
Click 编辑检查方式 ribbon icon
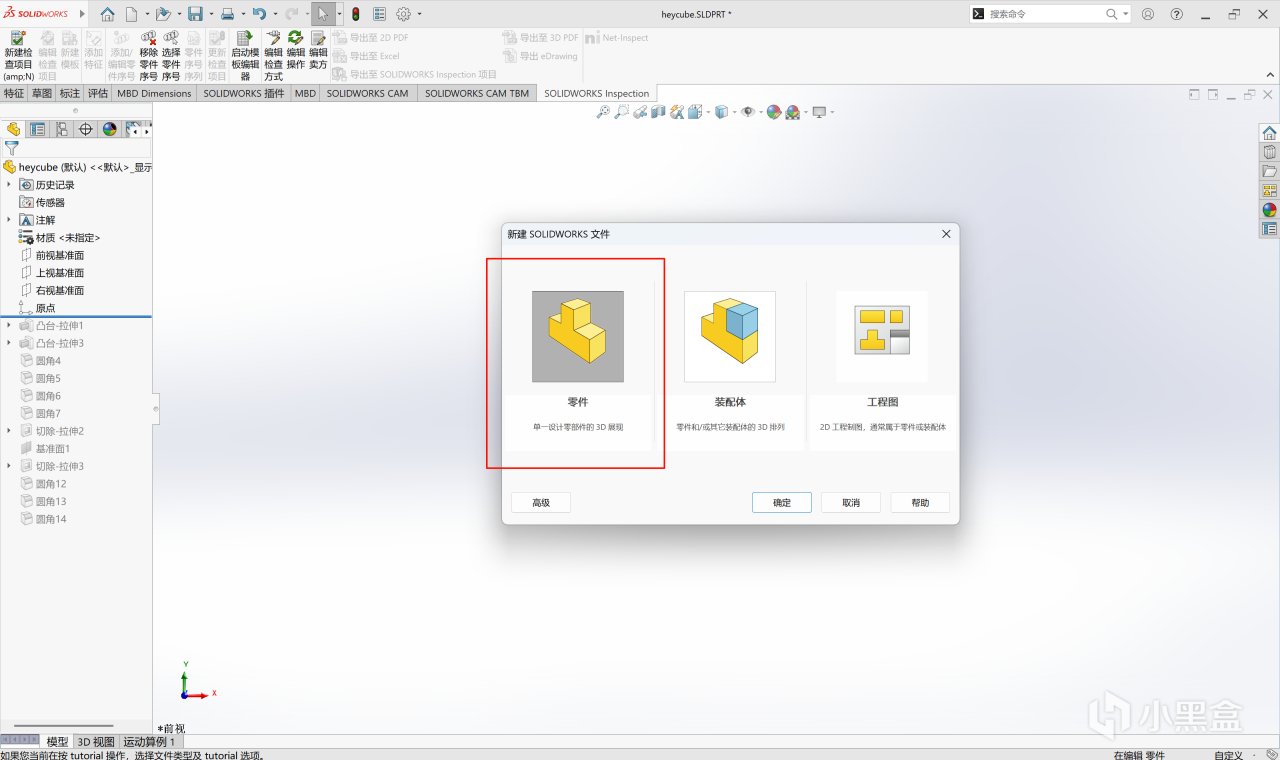point(273,55)
